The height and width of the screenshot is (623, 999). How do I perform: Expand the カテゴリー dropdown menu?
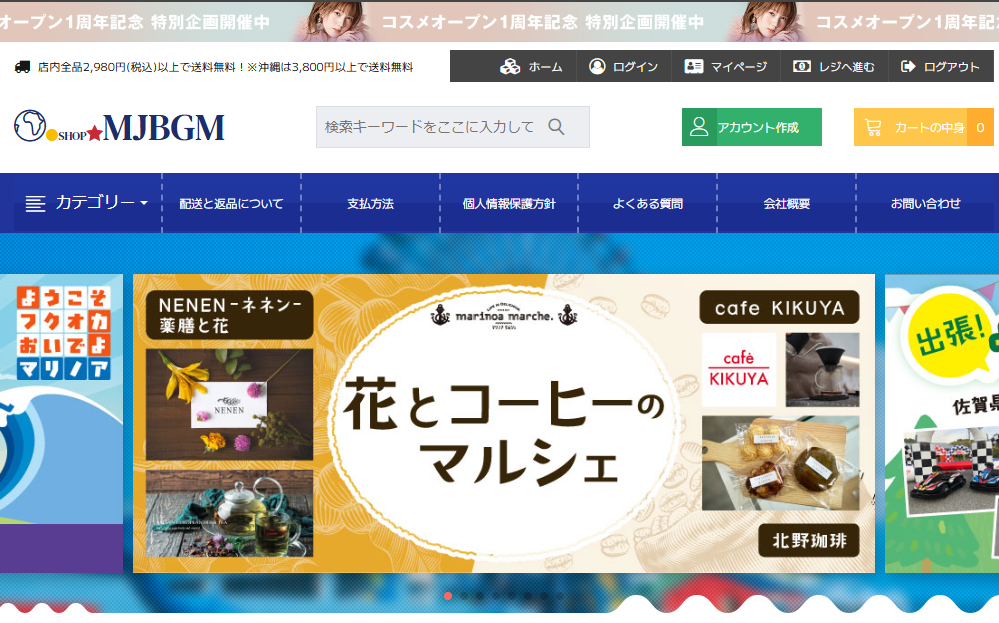pyautogui.click(x=87, y=203)
